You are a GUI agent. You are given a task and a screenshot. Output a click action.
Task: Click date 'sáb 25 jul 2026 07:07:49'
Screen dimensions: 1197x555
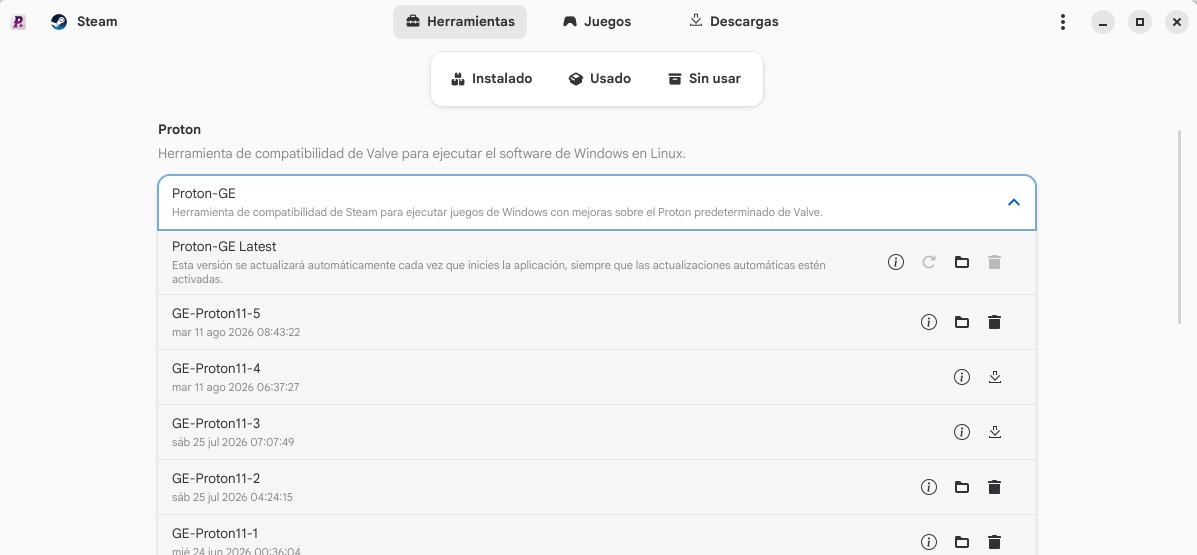(x=233, y=442)
